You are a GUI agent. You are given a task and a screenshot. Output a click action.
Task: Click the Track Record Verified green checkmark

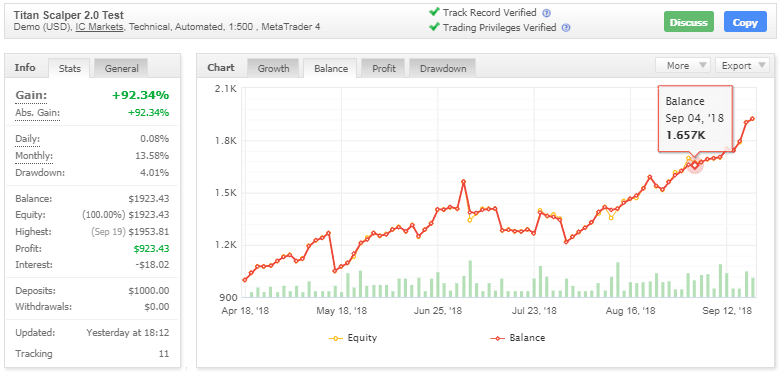pyautogui.click(x=434, y=12)
